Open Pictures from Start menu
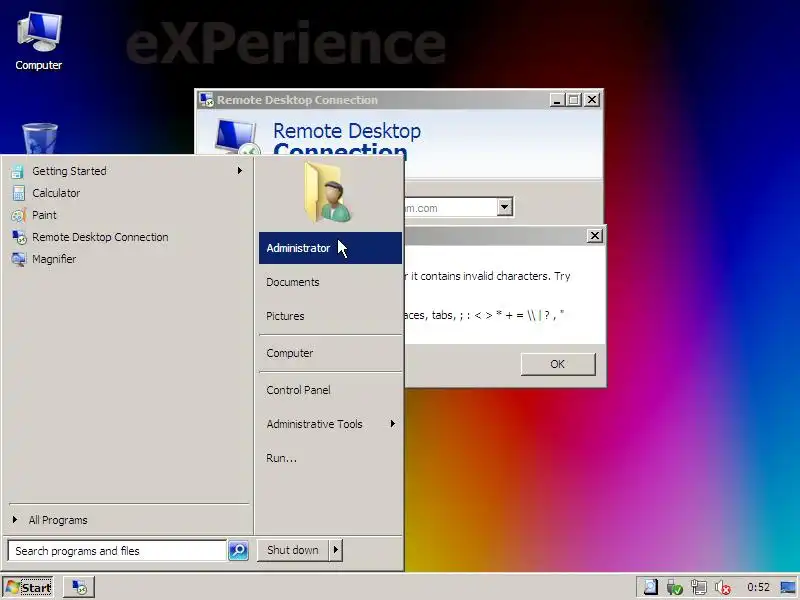The image size is (800, 600). 330,316
